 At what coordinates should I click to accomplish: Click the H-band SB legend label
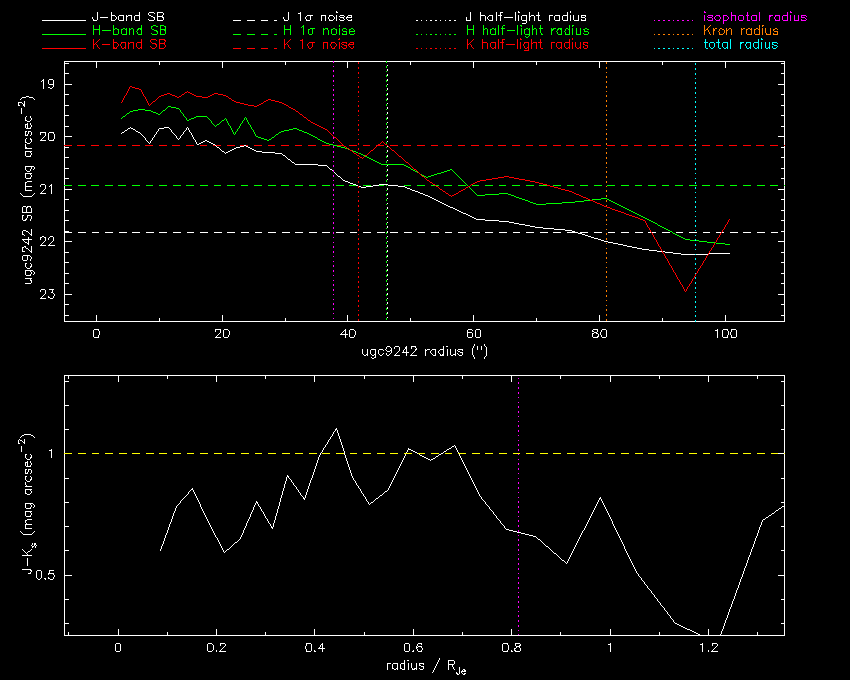point(129,31)
